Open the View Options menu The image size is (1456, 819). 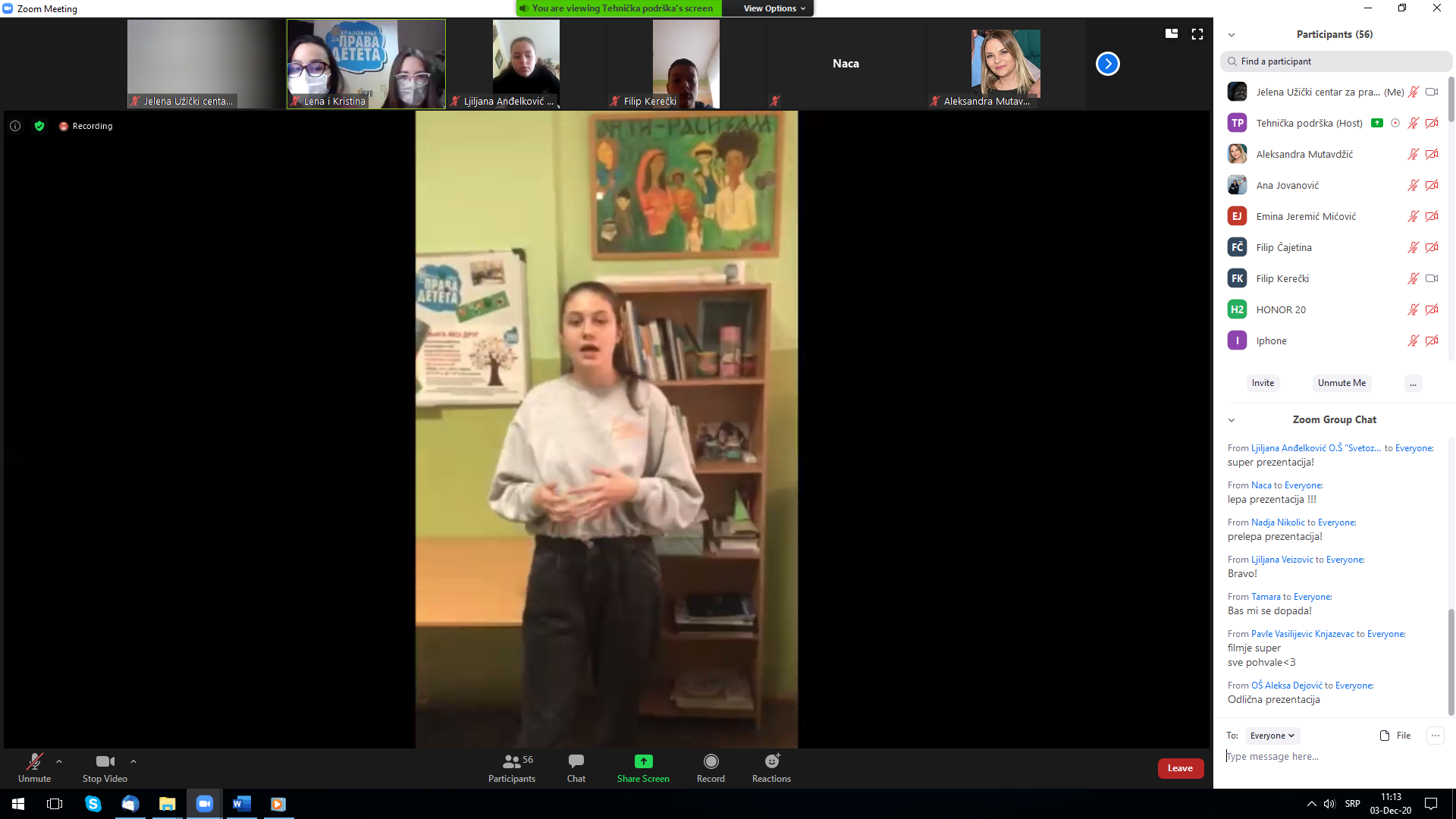click(774, 8)
